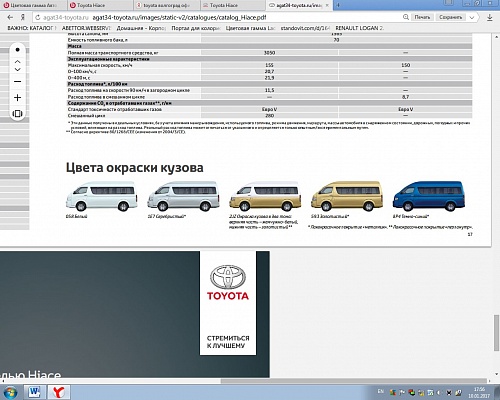The width and height of the screenshot is (500, 400).
Task: Click 'Полная масса транспортного средства' row label
Action: (x=113, y=53)
